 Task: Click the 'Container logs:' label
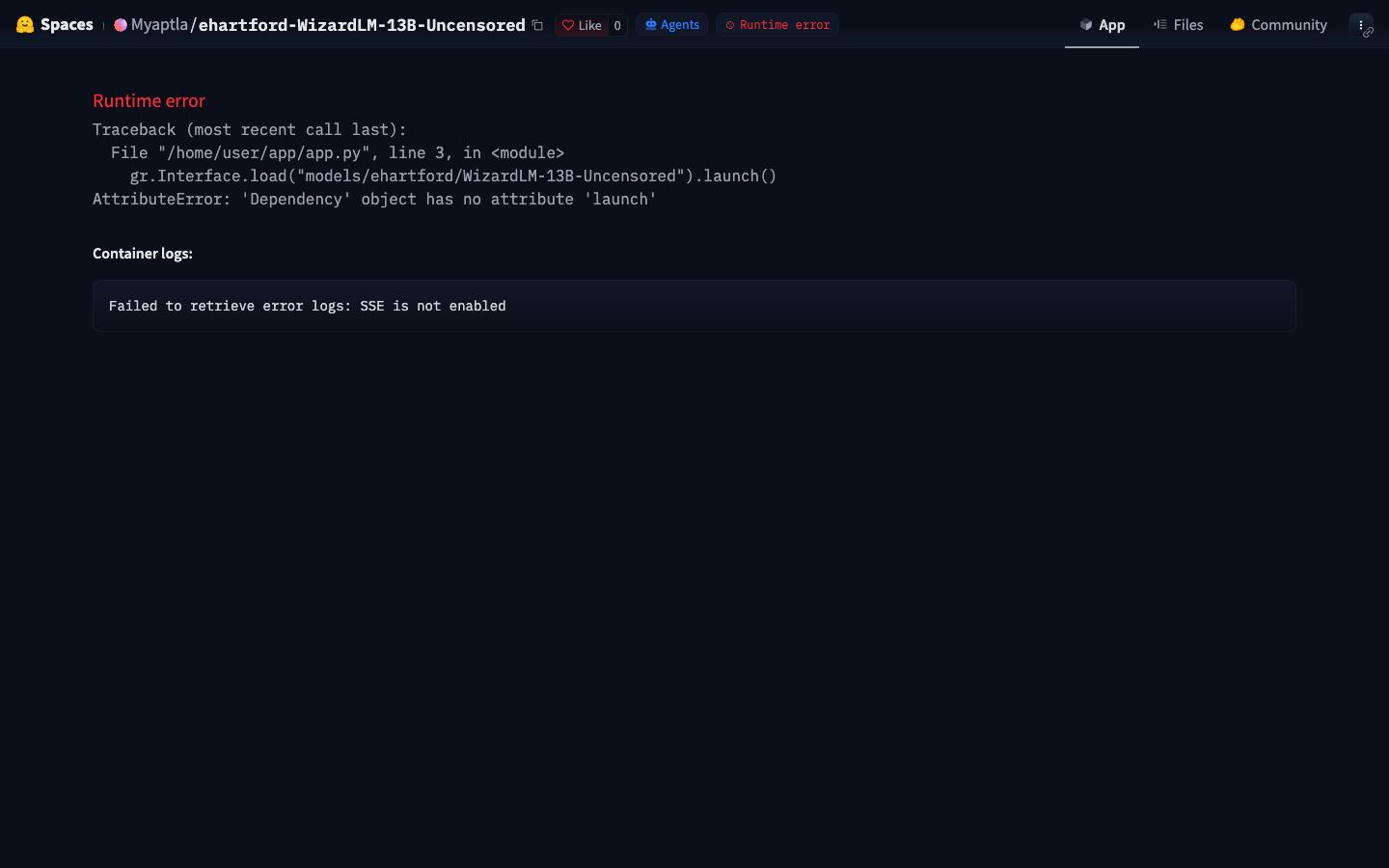[x=143, y=253]
